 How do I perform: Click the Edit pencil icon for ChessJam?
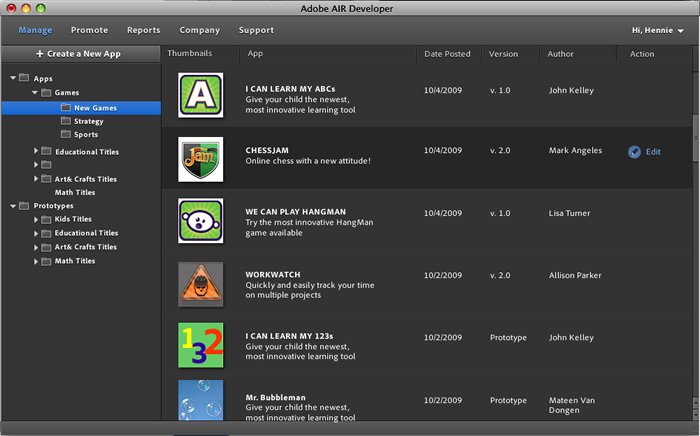pos(634,152)
